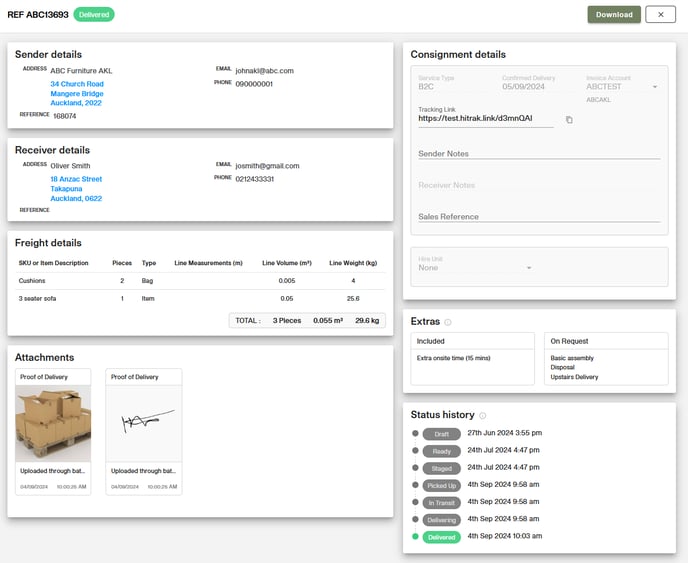This screenshot has height=563, width=688.
Task: Select the Delivered entry in status history
Action: pos(441,537)
